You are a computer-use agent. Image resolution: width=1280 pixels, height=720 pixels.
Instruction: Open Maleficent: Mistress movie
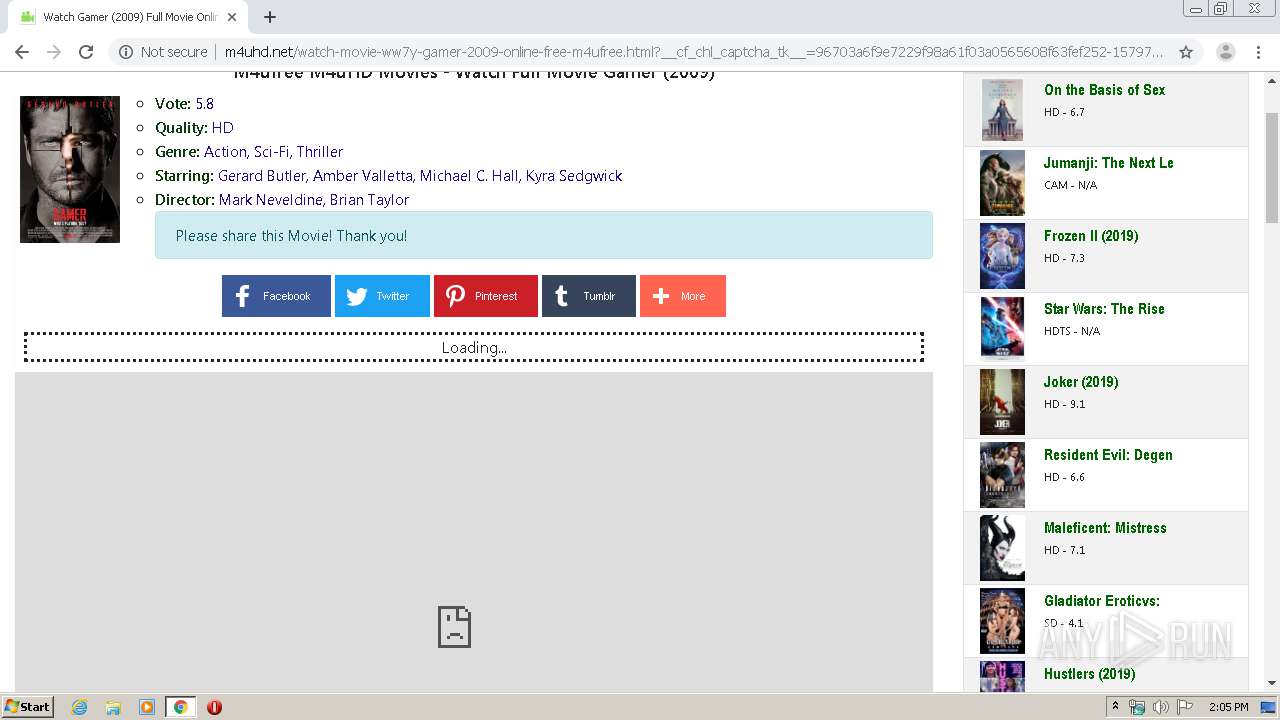1105,528
